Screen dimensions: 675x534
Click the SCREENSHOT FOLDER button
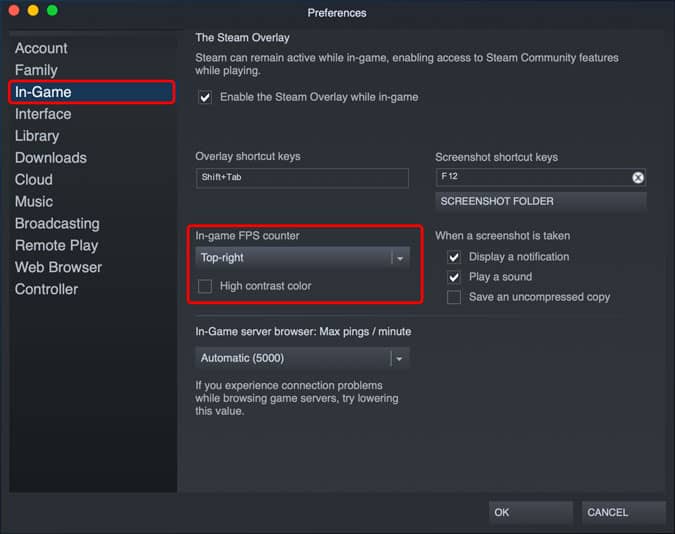point(541,202)
